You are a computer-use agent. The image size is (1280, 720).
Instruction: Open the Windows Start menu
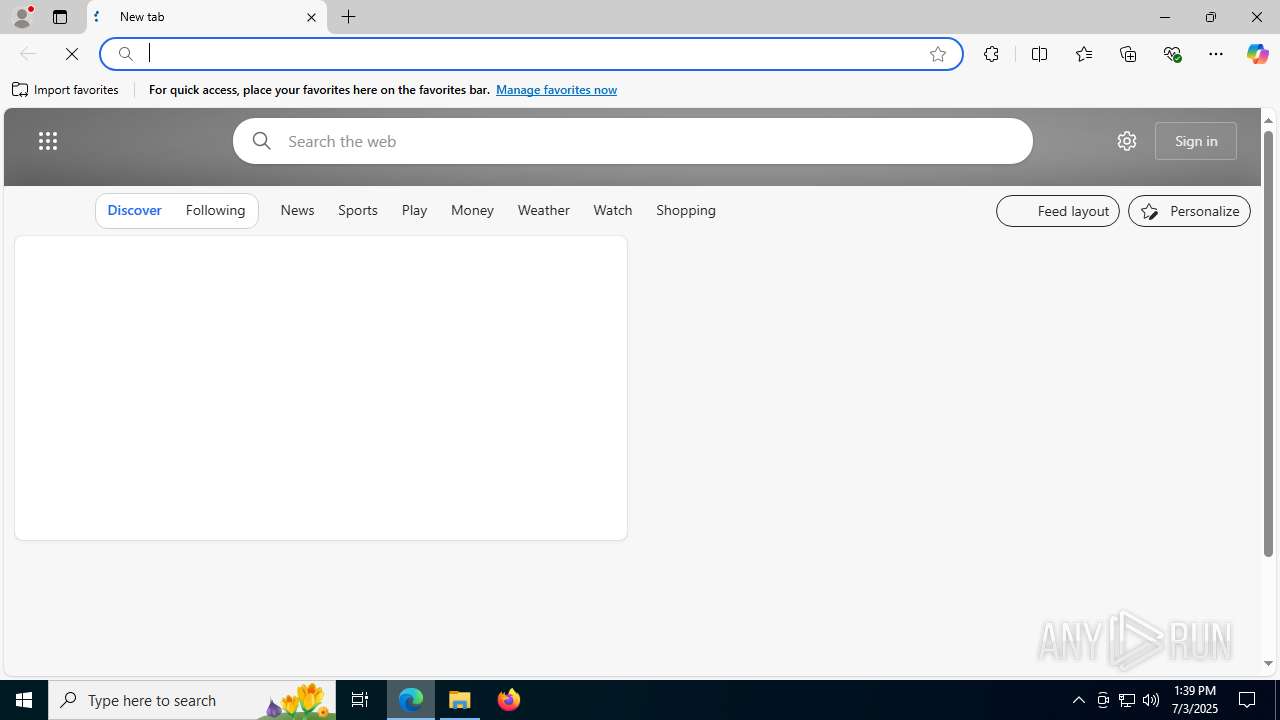(x=24, y=700)
